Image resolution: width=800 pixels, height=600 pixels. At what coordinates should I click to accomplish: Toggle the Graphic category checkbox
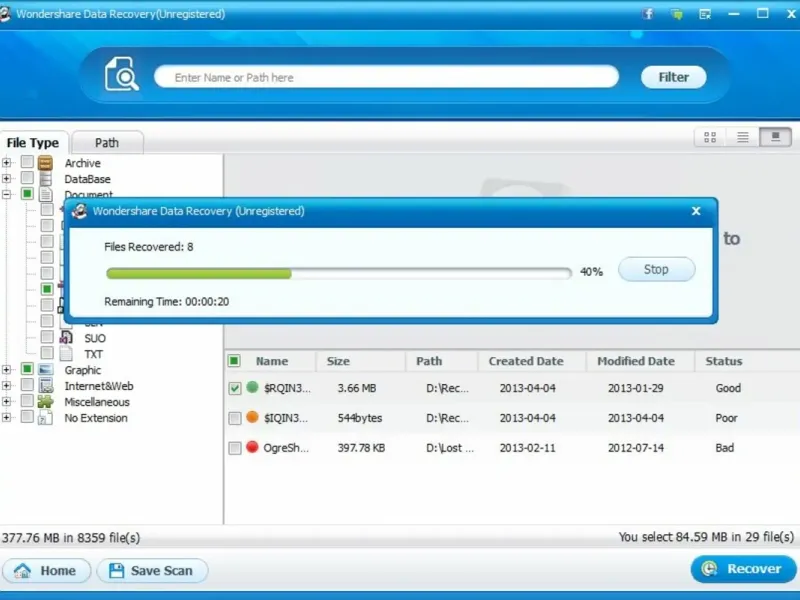point(27,369)
